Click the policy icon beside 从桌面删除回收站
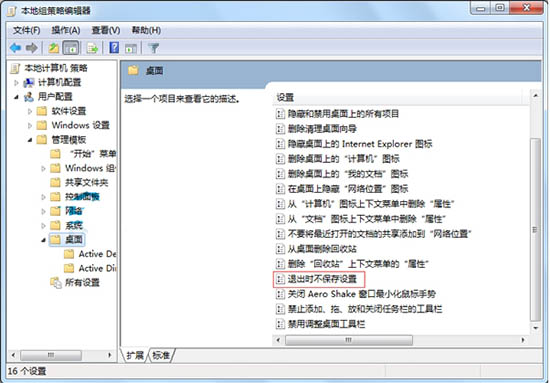The width and height of the screenshot is (550, 383). [x=280, y=249]
